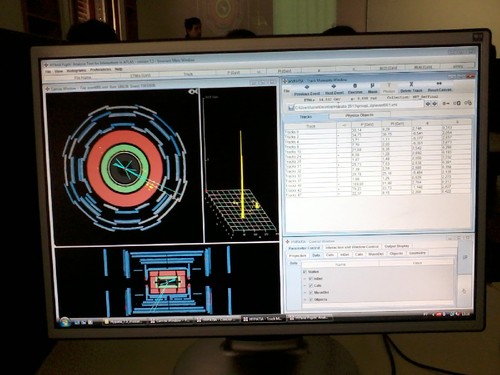Click the Reset Canvas icon

point(439,83)
